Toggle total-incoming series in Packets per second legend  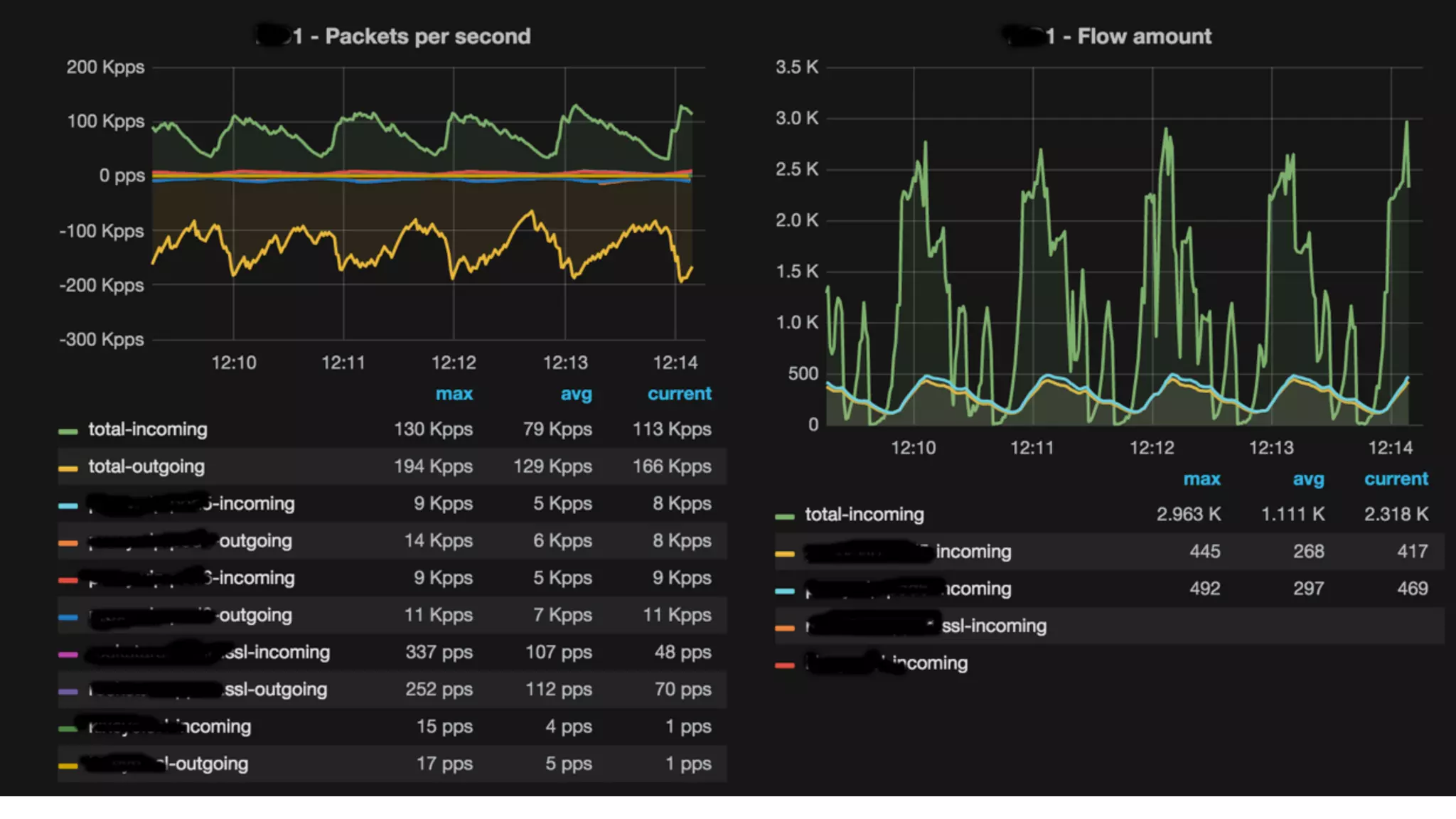pos(148,429)
